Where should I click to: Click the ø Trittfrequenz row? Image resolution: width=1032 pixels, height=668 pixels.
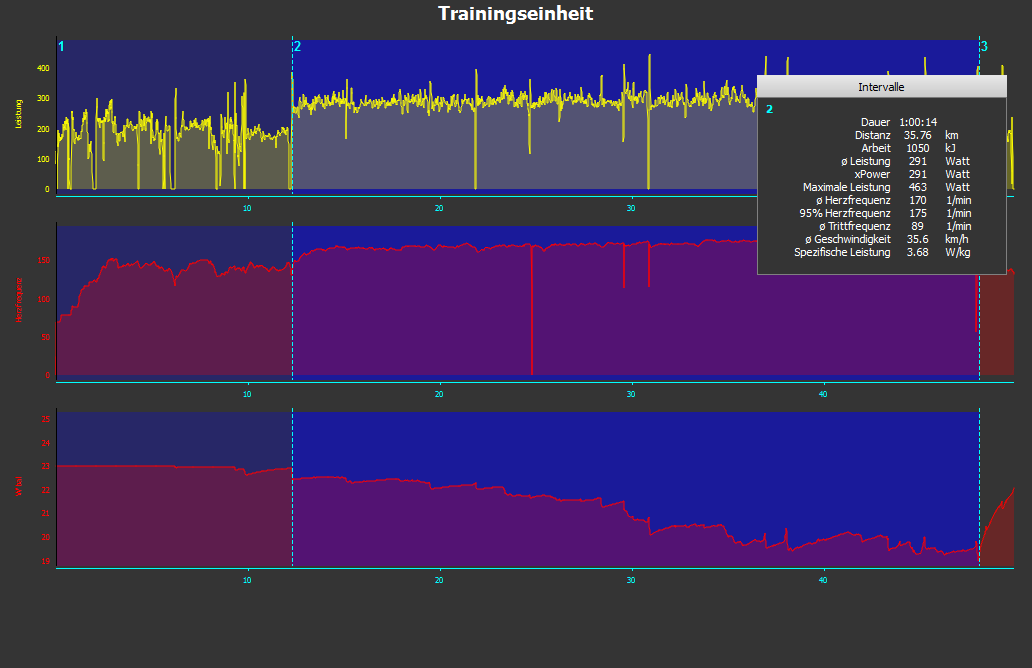click(880, 226)
